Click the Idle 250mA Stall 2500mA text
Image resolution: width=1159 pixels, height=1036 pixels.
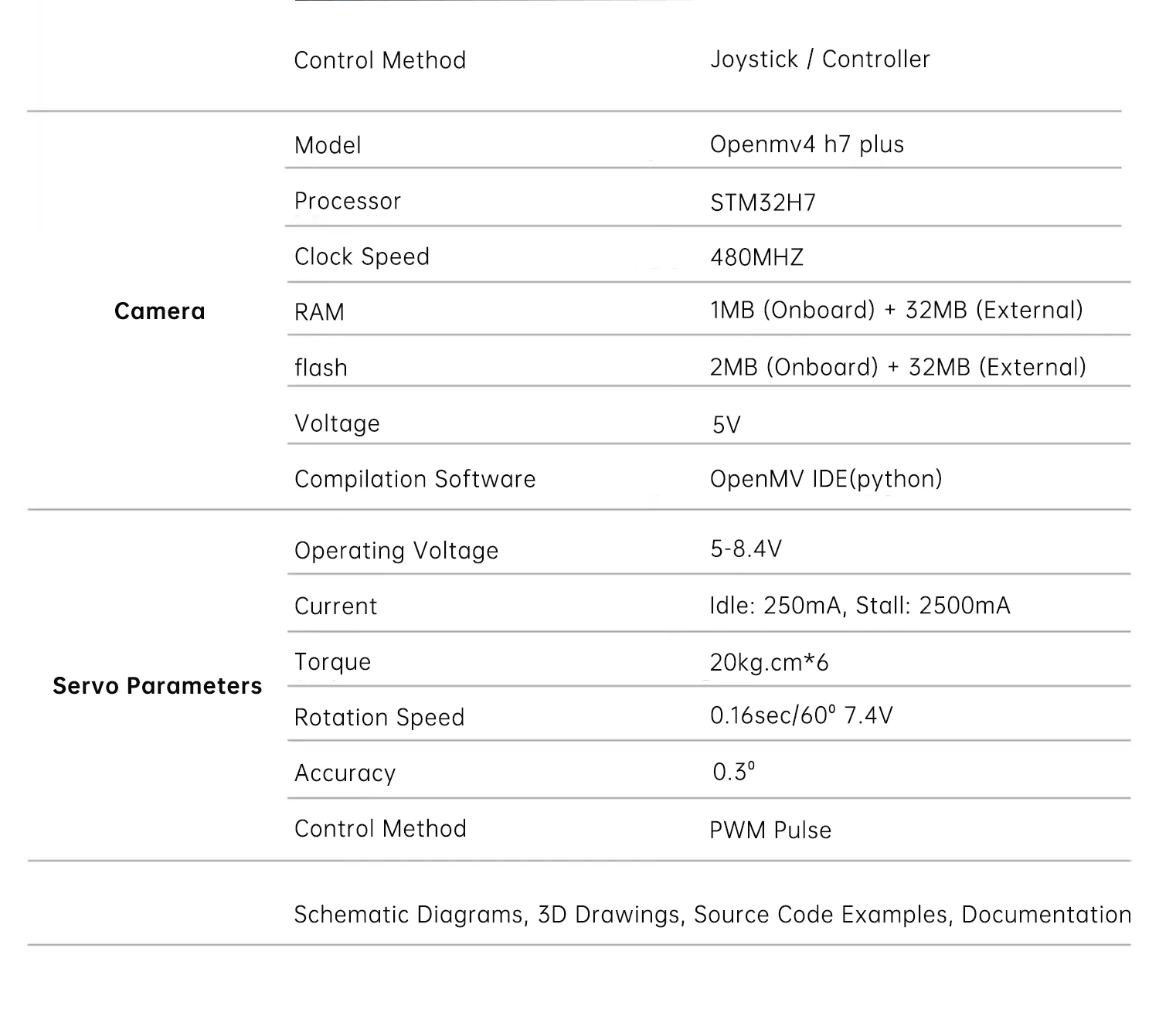(860, 605)
